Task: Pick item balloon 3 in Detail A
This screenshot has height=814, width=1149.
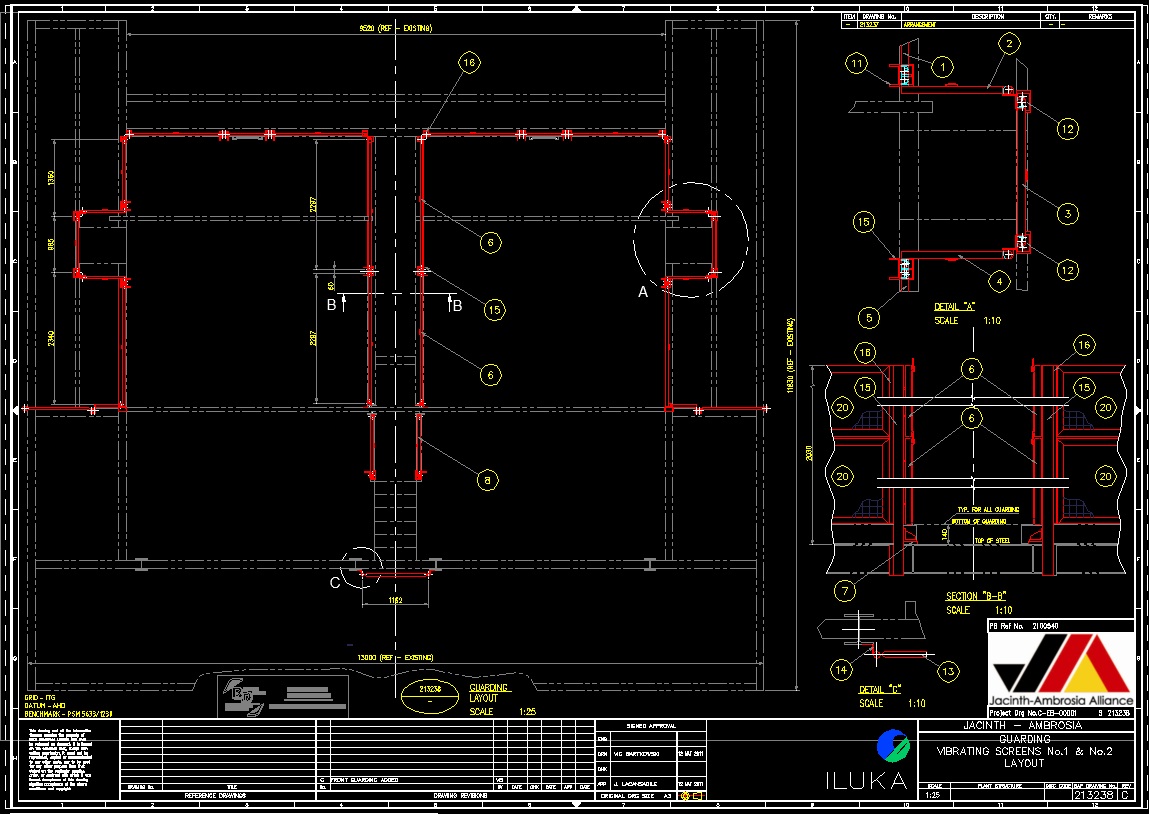Action: pyautogui.click(x=1067, y=212)
